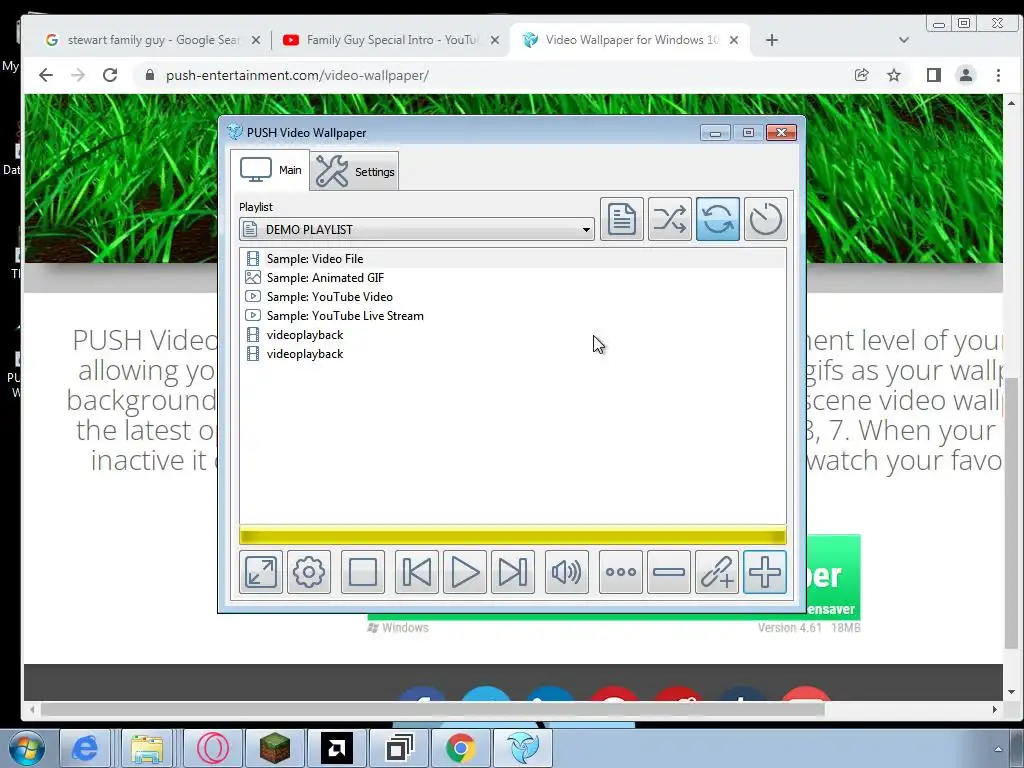Skip to the next playlist item
Viewport: 1024px width, 768px height.
[513, 572]
